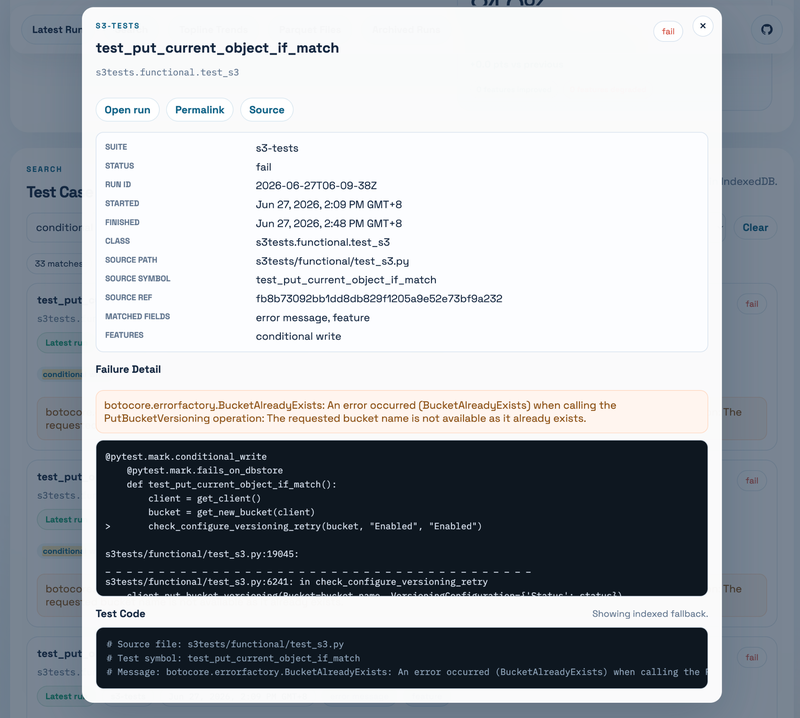Click the Clear button in the background search
This screenshot has width=800, height=718.
[x=755, y=228]
